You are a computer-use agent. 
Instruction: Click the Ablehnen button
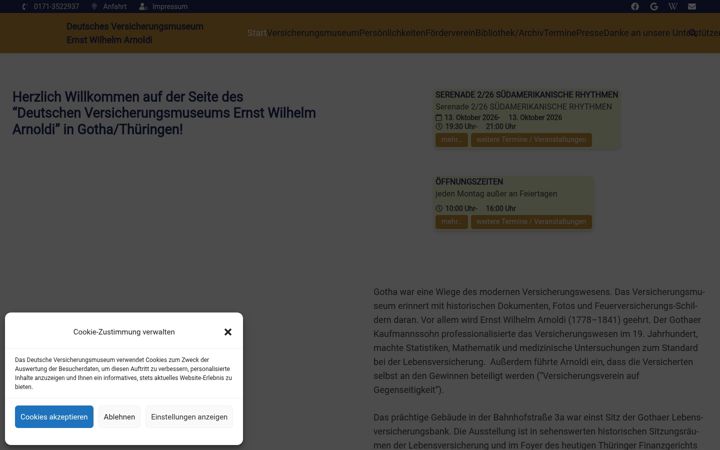(119, 416)
